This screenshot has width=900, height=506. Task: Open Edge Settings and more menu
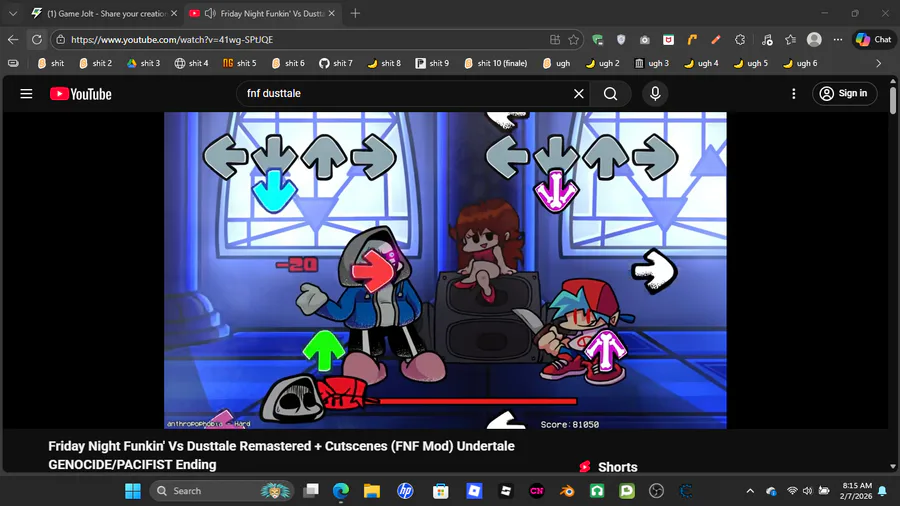[838, 40]
